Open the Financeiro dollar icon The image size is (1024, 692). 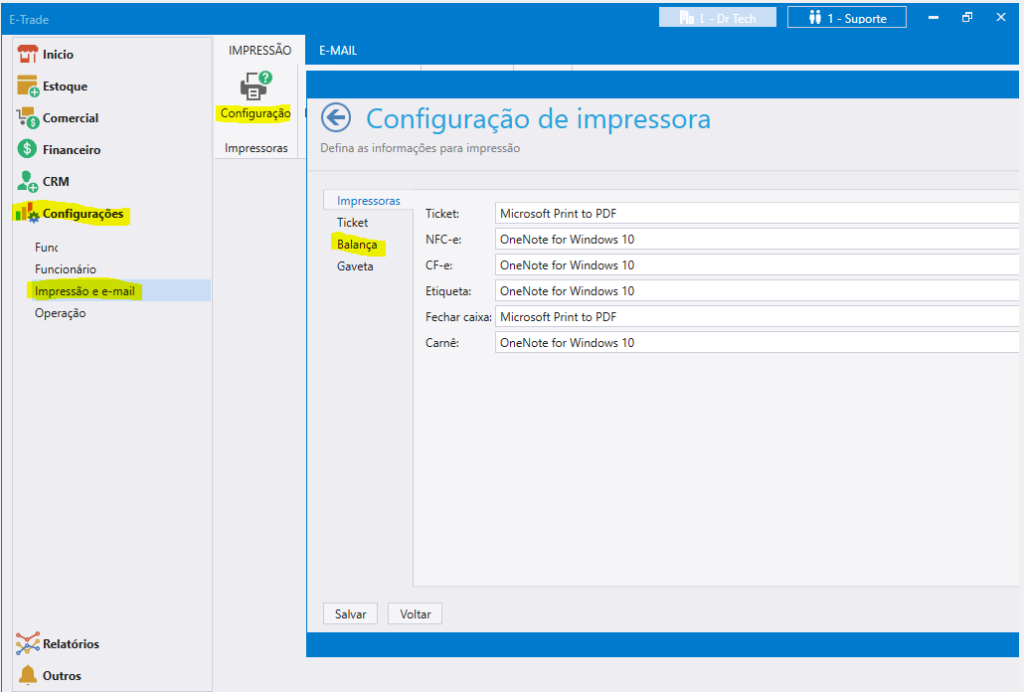point(28,150)
